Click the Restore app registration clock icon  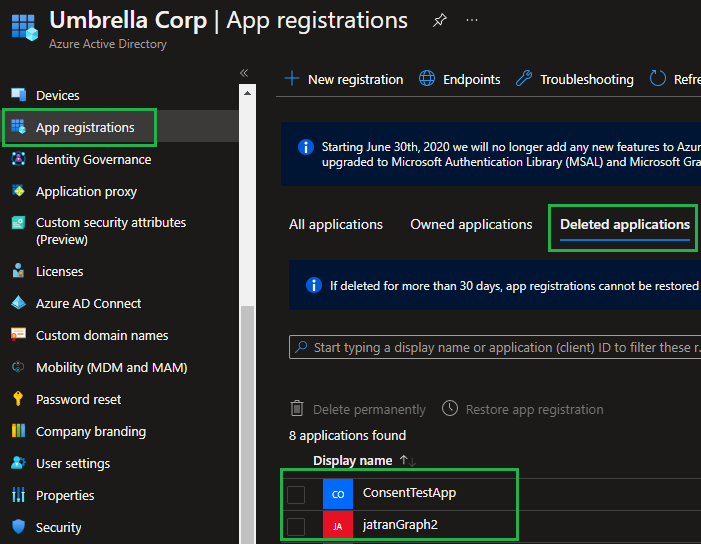coord(450,408)
